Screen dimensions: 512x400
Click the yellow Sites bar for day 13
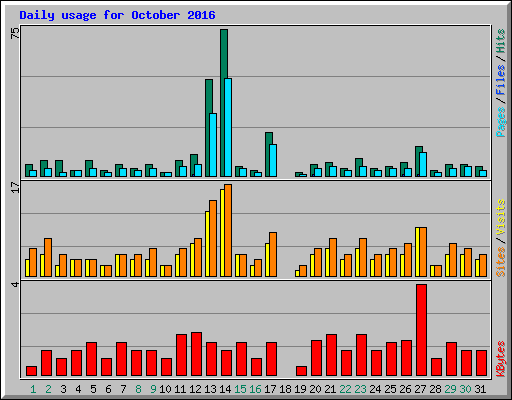207,244
